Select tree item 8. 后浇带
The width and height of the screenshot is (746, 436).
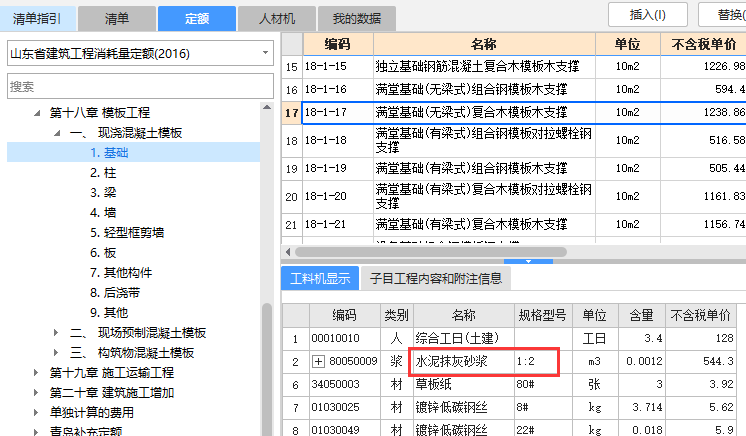(x=115, y=293)
